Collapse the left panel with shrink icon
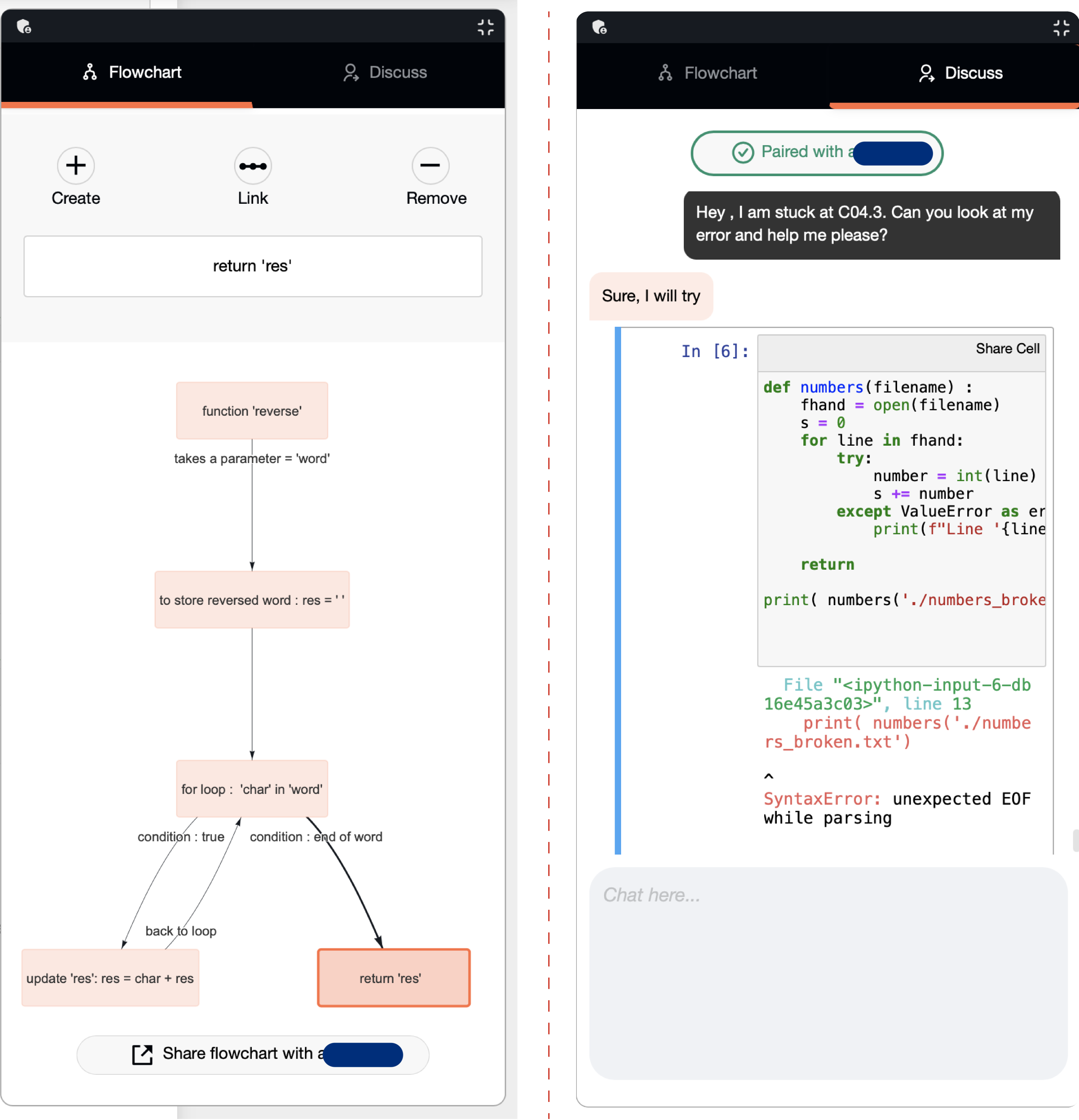Viewport: 1079px width, 1120px height. [x=485, y=27]
